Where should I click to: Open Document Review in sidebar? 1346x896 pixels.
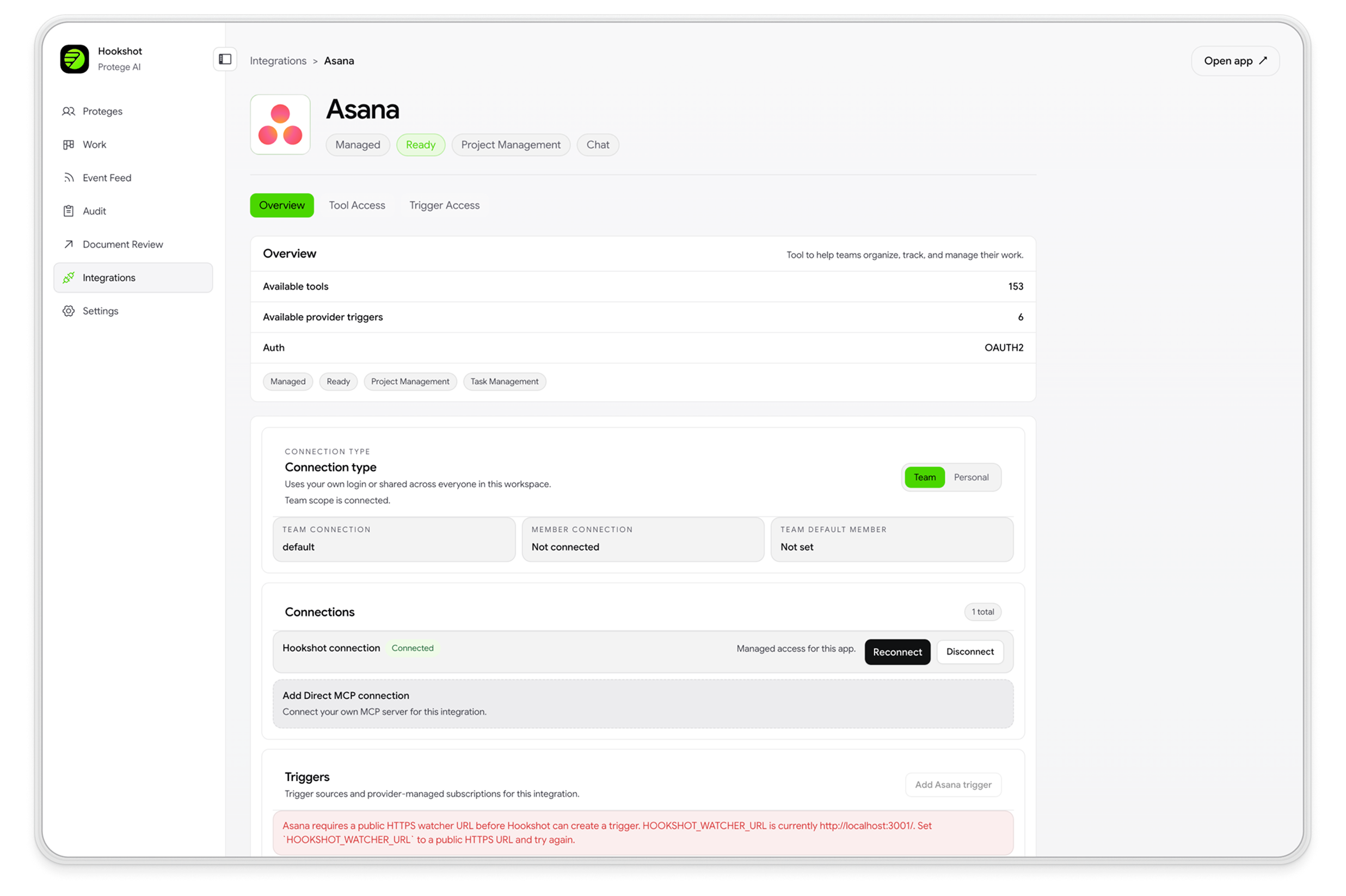click(x=133, y=244)
